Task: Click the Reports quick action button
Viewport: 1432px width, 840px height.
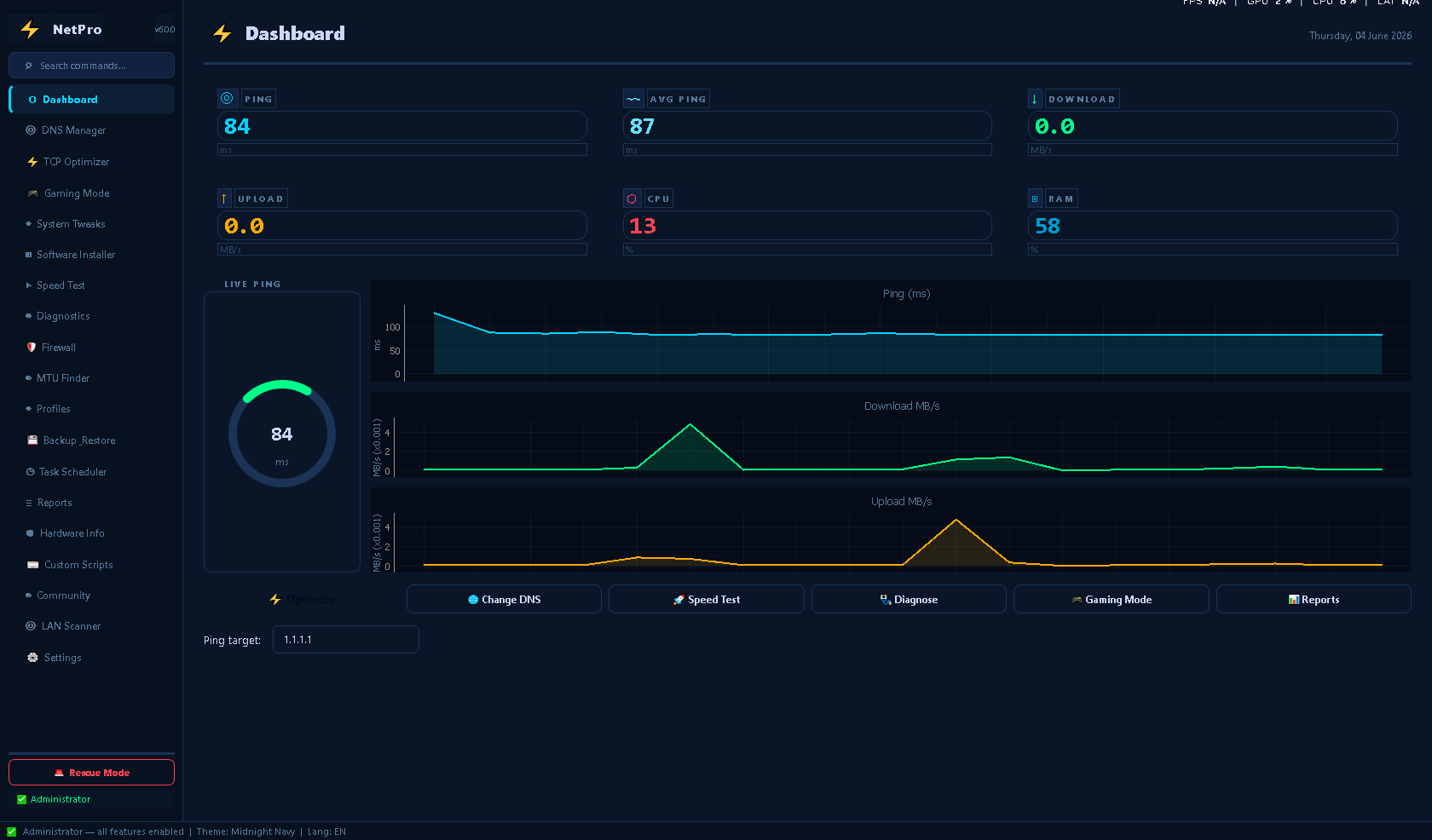Action: pos(1314,599)
